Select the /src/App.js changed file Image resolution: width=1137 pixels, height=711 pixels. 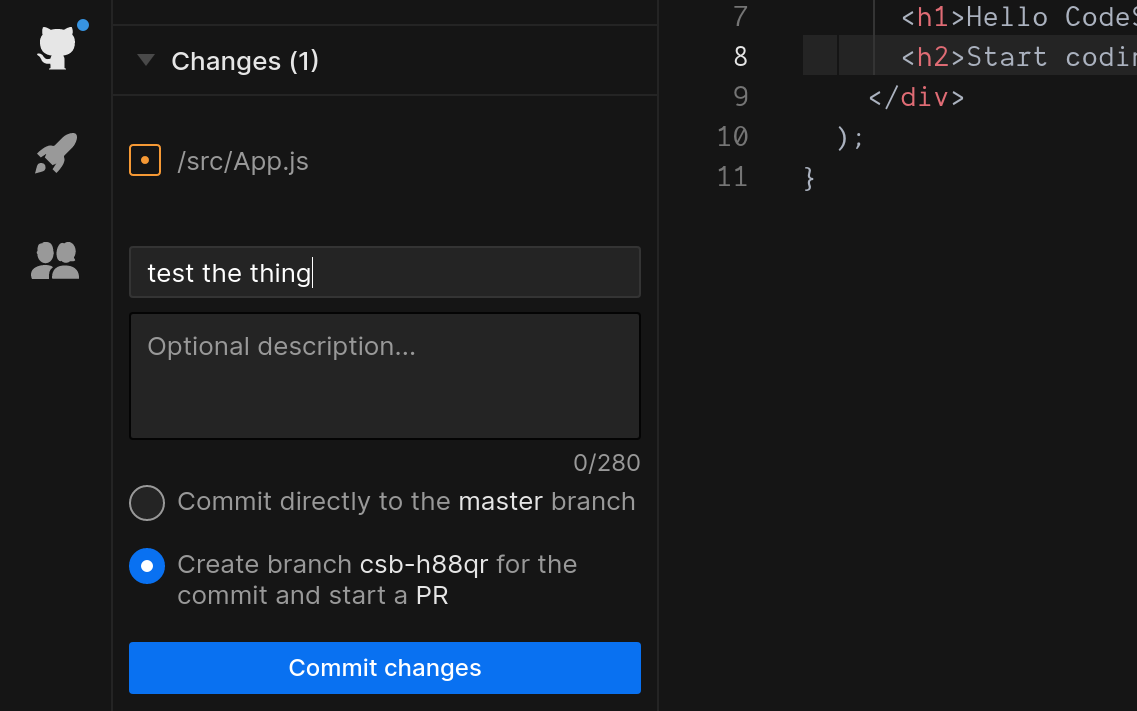[x=243, y=160]
